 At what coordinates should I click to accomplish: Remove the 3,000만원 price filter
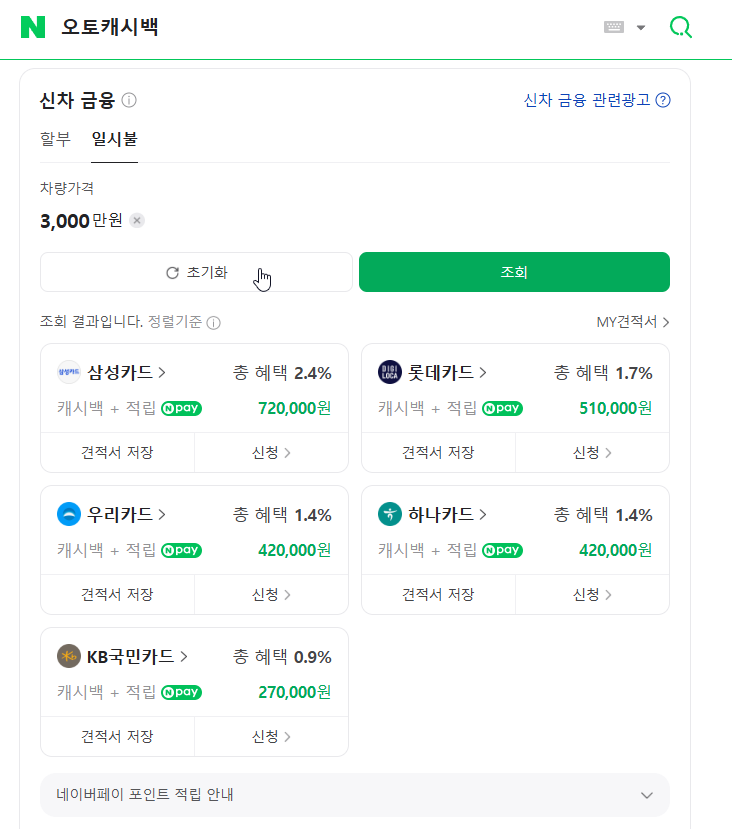click(136, 221)
